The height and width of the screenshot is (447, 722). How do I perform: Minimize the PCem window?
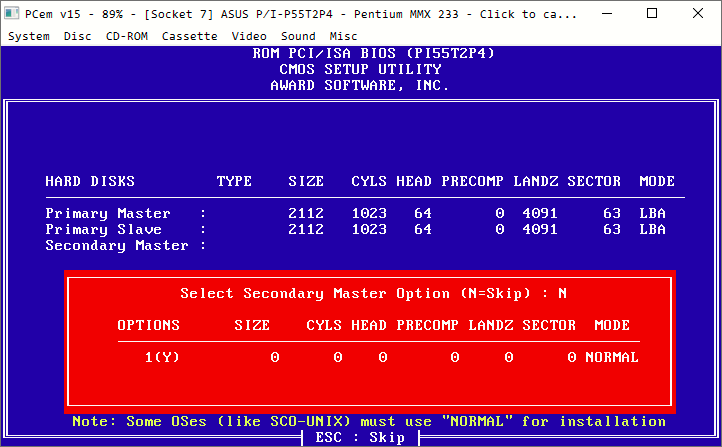[607, 13]
